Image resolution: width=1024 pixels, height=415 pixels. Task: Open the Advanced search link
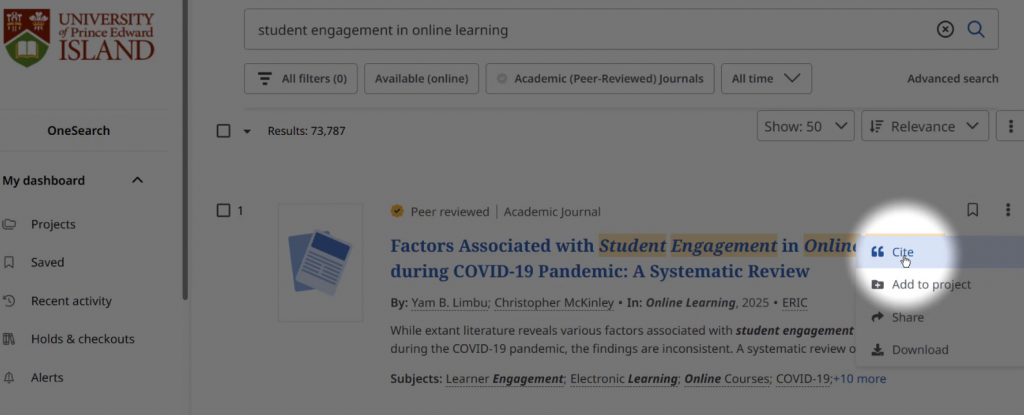pos(952,78)
